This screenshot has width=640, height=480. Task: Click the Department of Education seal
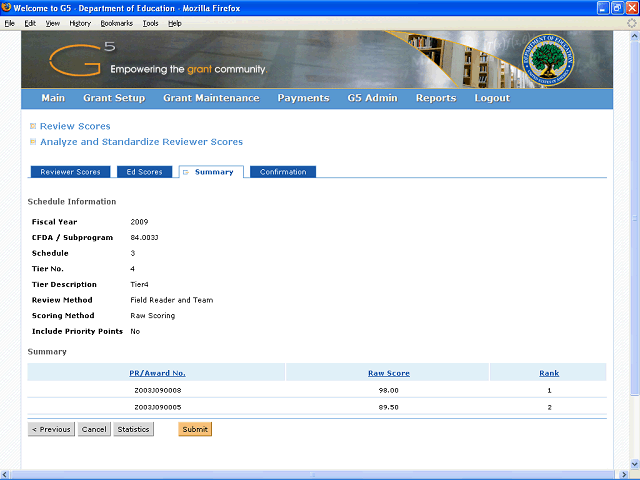click(548, 59)
